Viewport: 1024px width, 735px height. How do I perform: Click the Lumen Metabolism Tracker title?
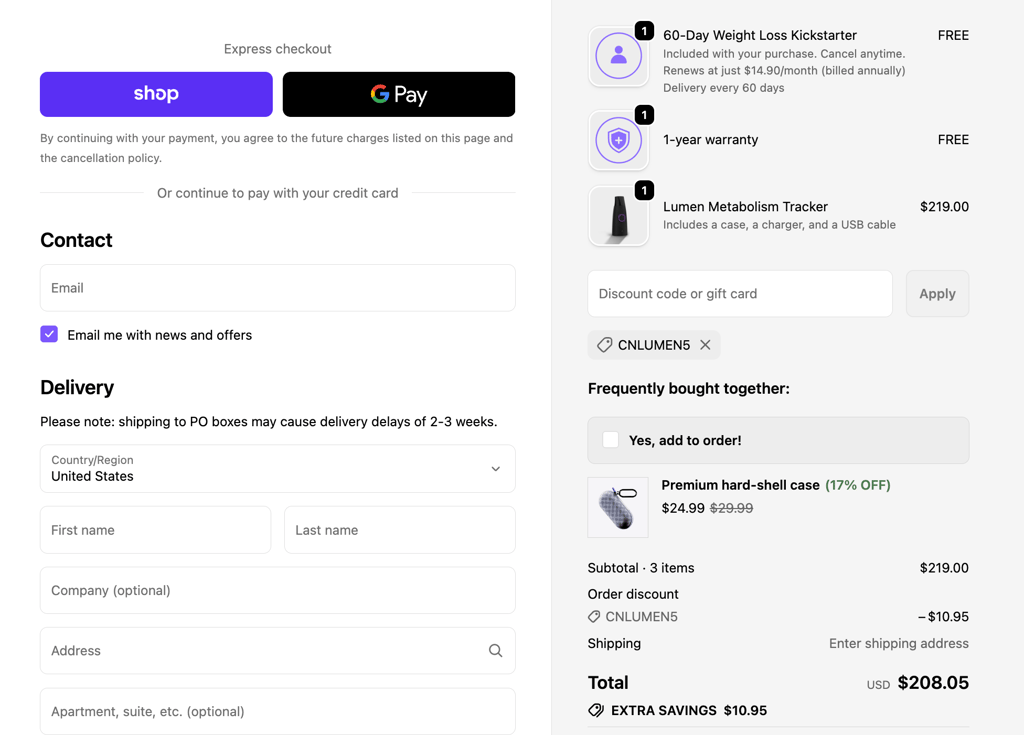pyautogui.click(x=745, y=206)
